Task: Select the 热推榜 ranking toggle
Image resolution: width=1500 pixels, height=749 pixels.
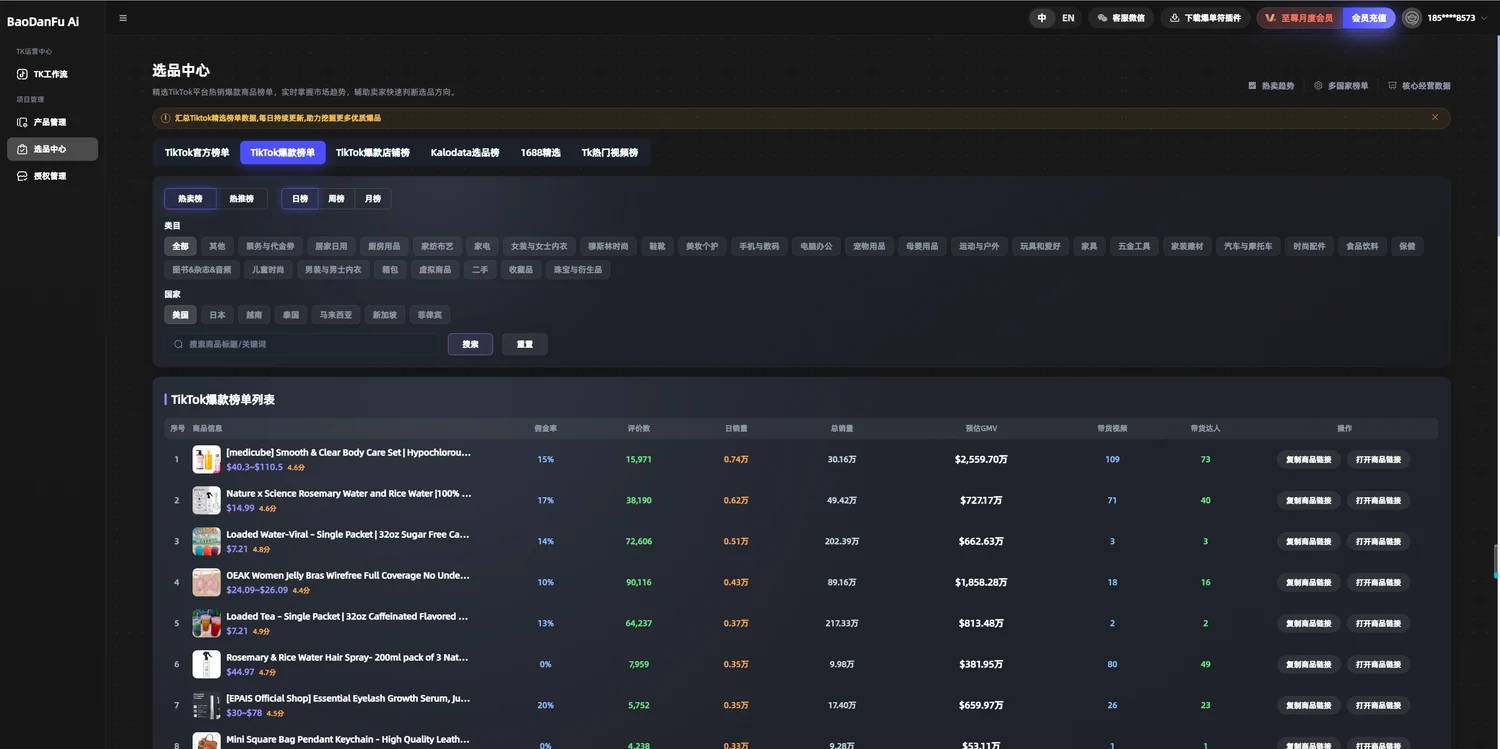Action: click(242, 199)
